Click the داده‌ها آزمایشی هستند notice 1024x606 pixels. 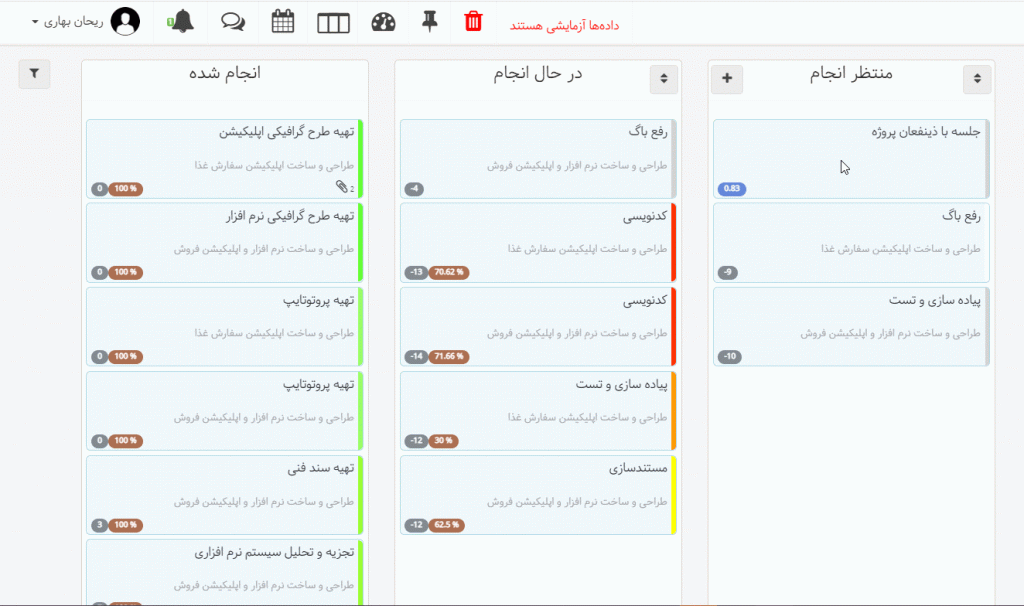[565, 24]
